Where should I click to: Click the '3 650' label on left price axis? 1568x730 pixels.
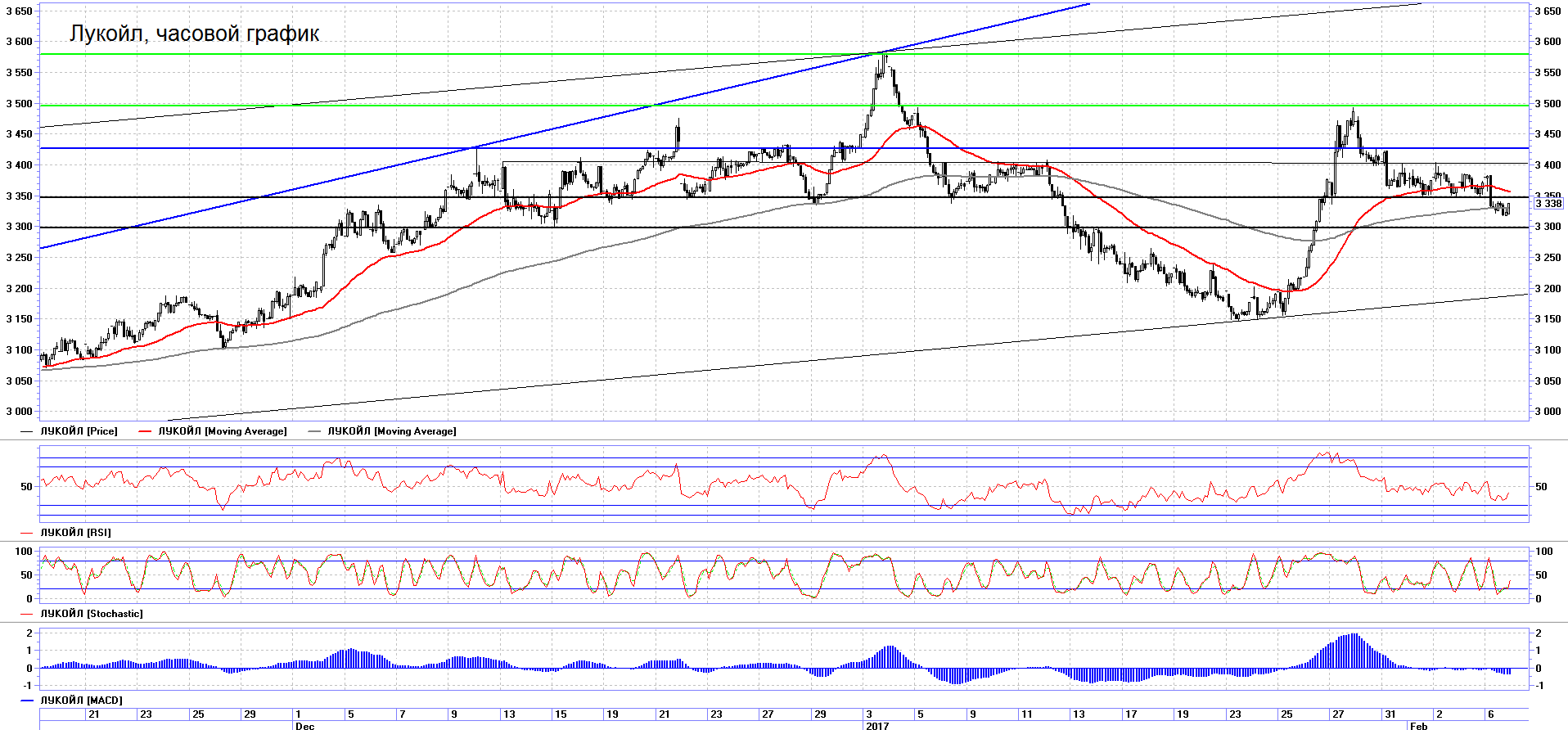pos(19,11)
